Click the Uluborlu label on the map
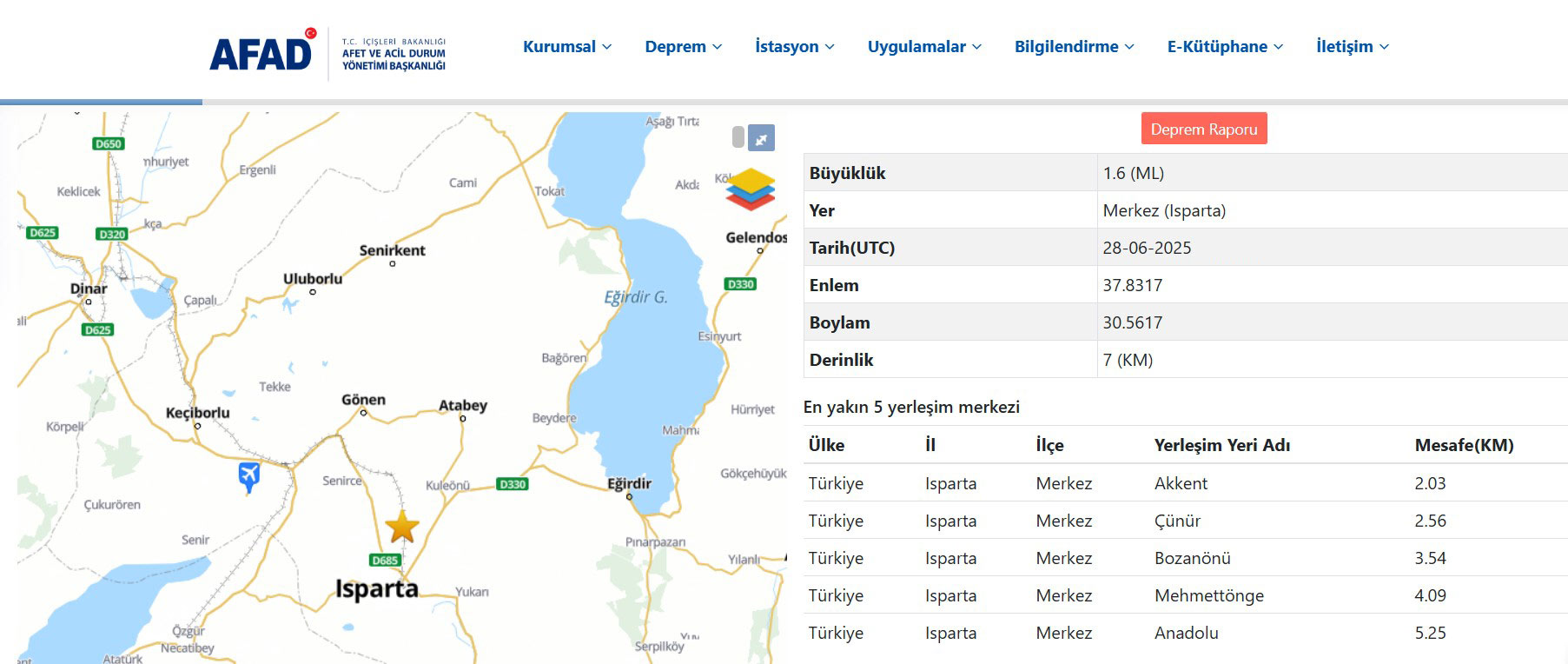Viewport: 1568px width, 664px height. pos(313,279)
